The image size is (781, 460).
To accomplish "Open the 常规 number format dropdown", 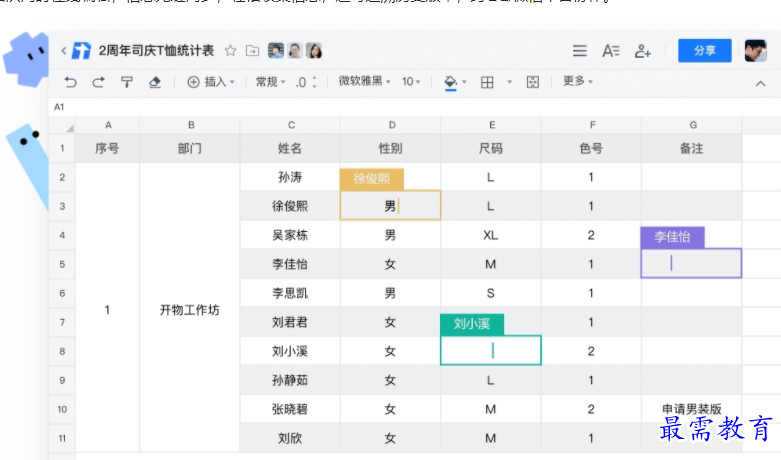I will click(270, 82).
